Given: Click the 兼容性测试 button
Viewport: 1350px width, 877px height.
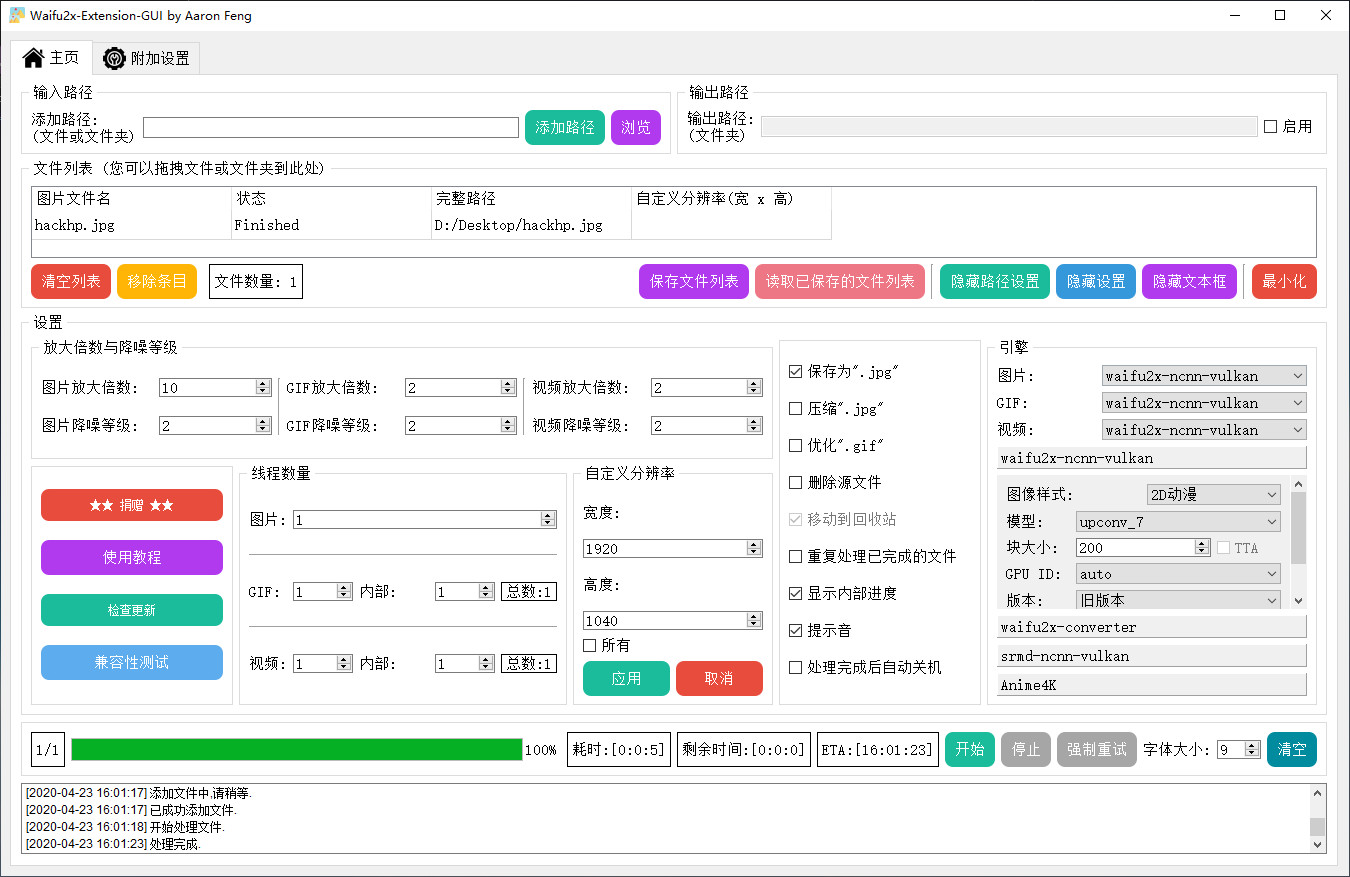Looking at the screenshot, I should (132, 662).
